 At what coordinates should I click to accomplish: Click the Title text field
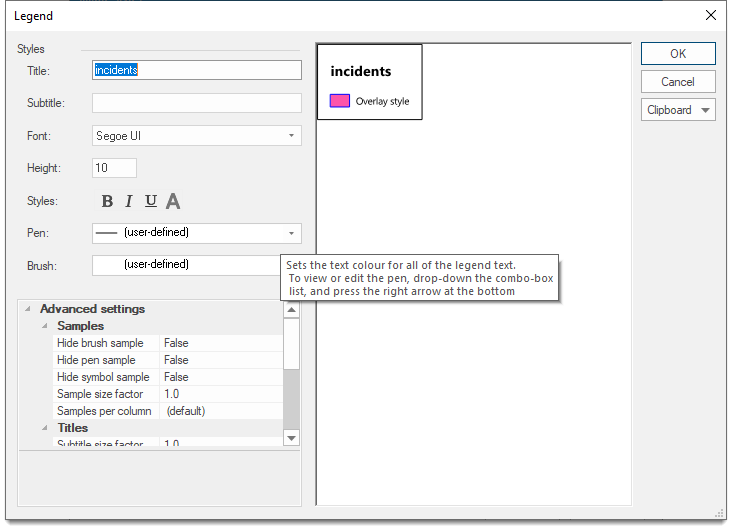197,70
